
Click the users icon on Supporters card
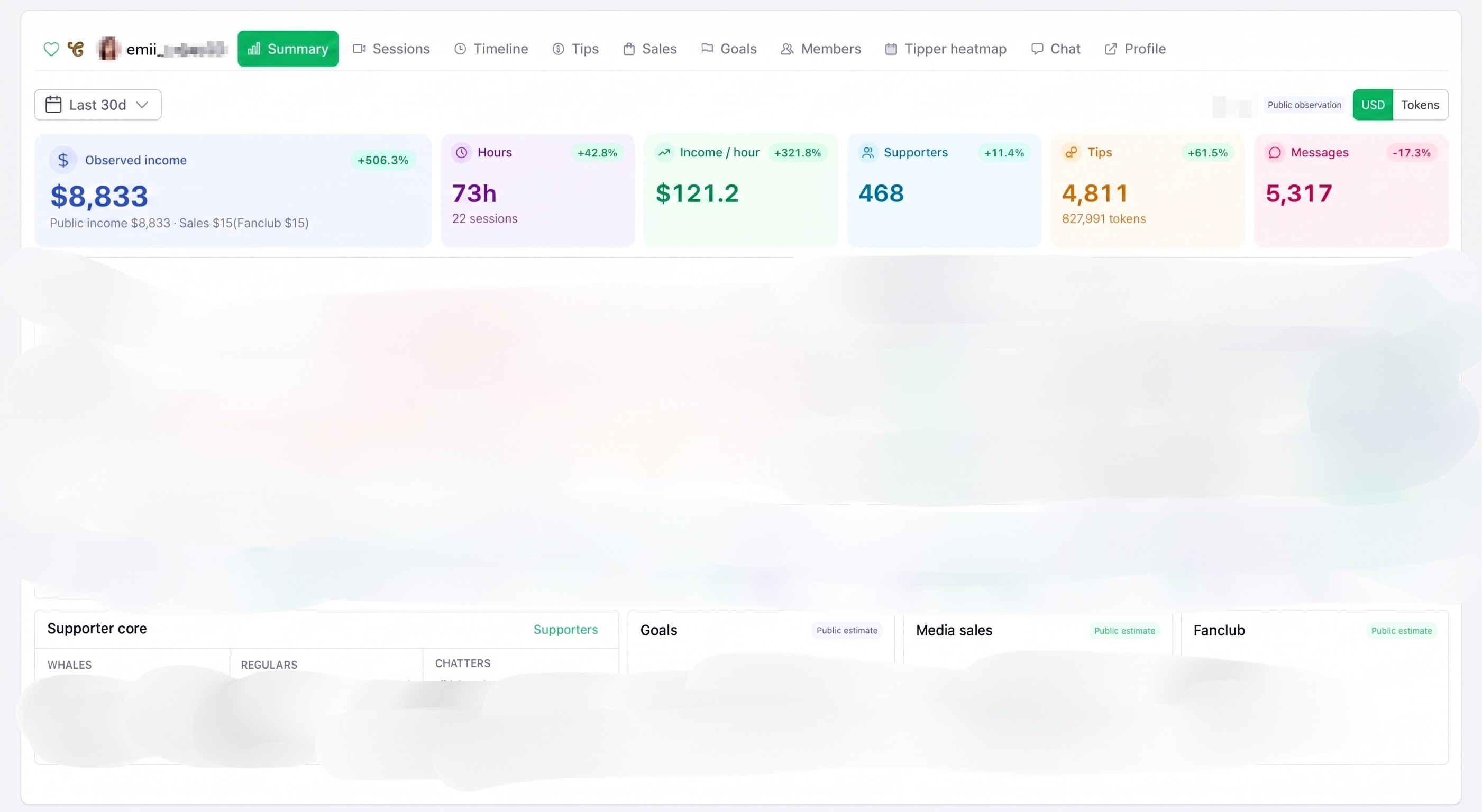[868, 152]
